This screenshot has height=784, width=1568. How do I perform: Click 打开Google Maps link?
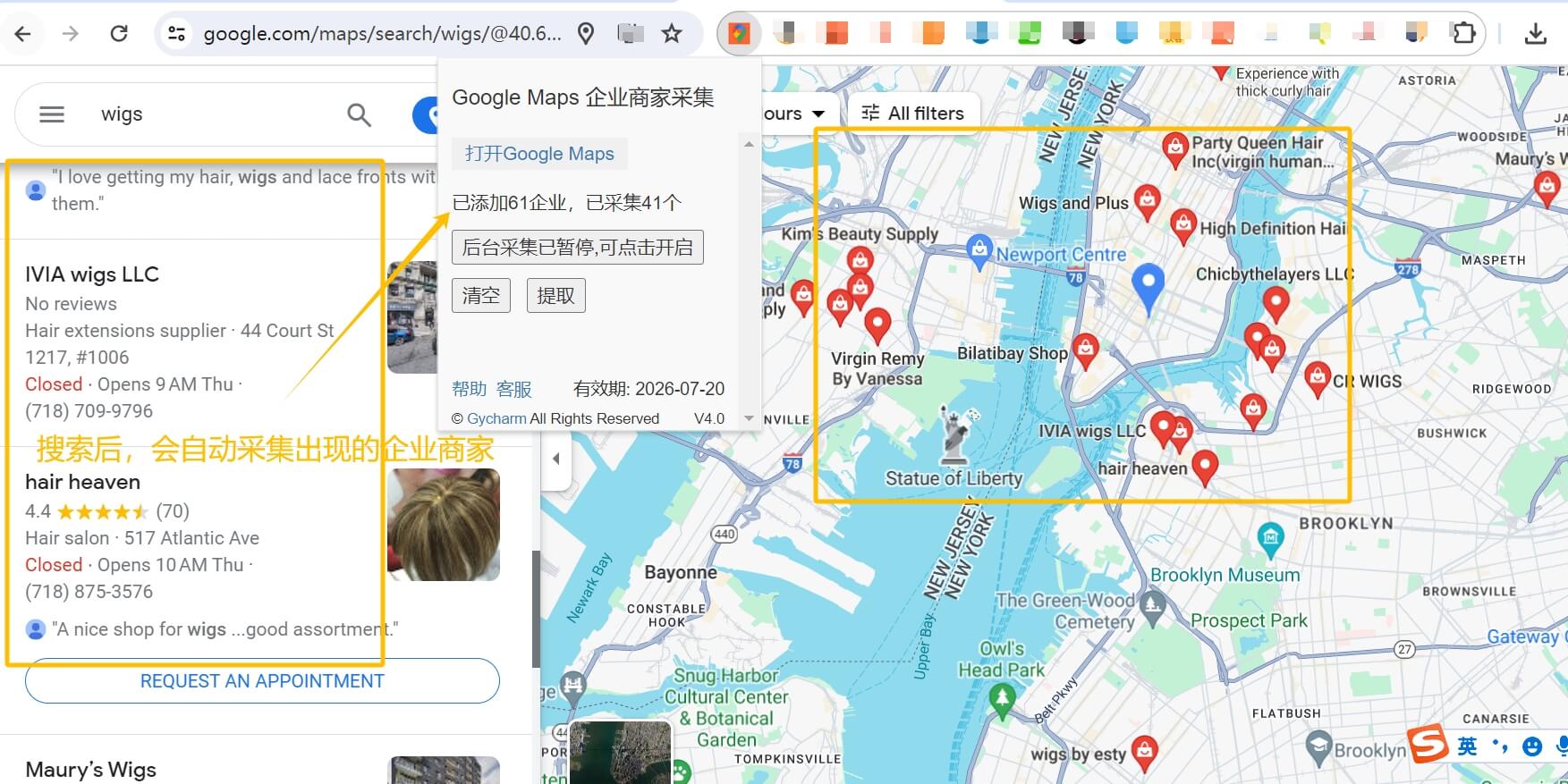click(539, 154)
